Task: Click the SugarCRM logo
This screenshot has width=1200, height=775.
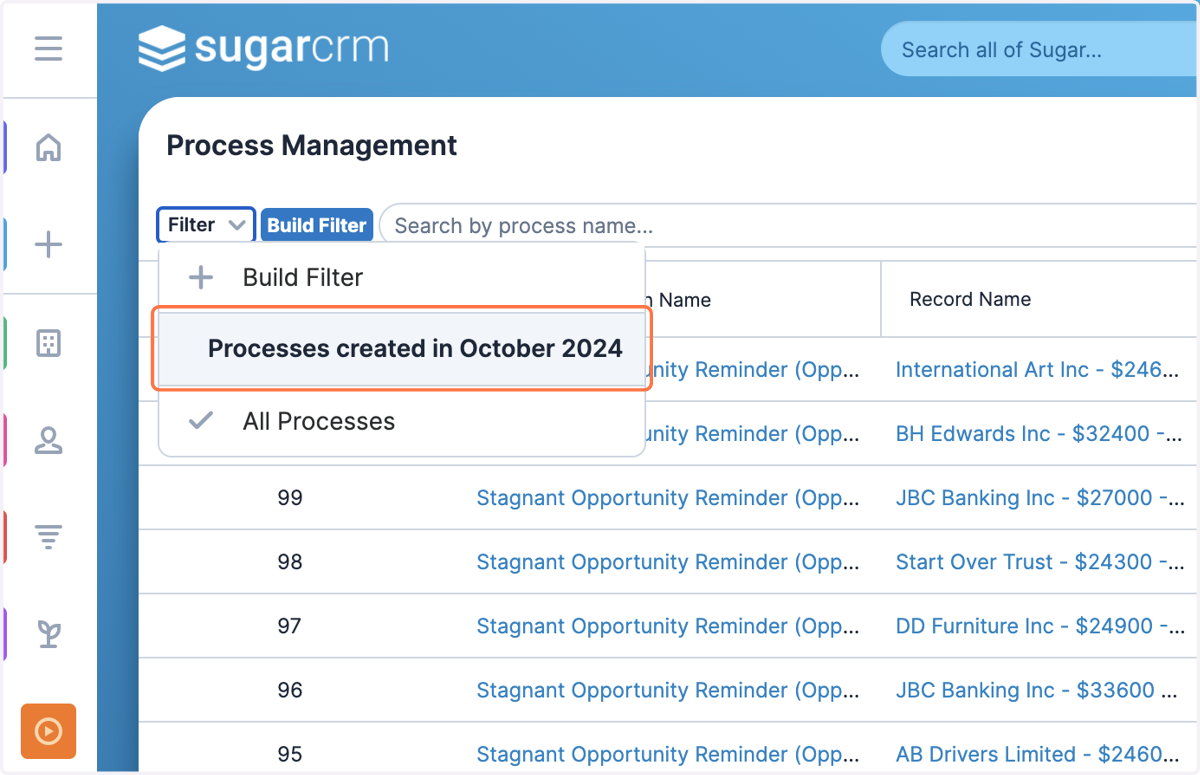Action: click(x=263, y=48)
